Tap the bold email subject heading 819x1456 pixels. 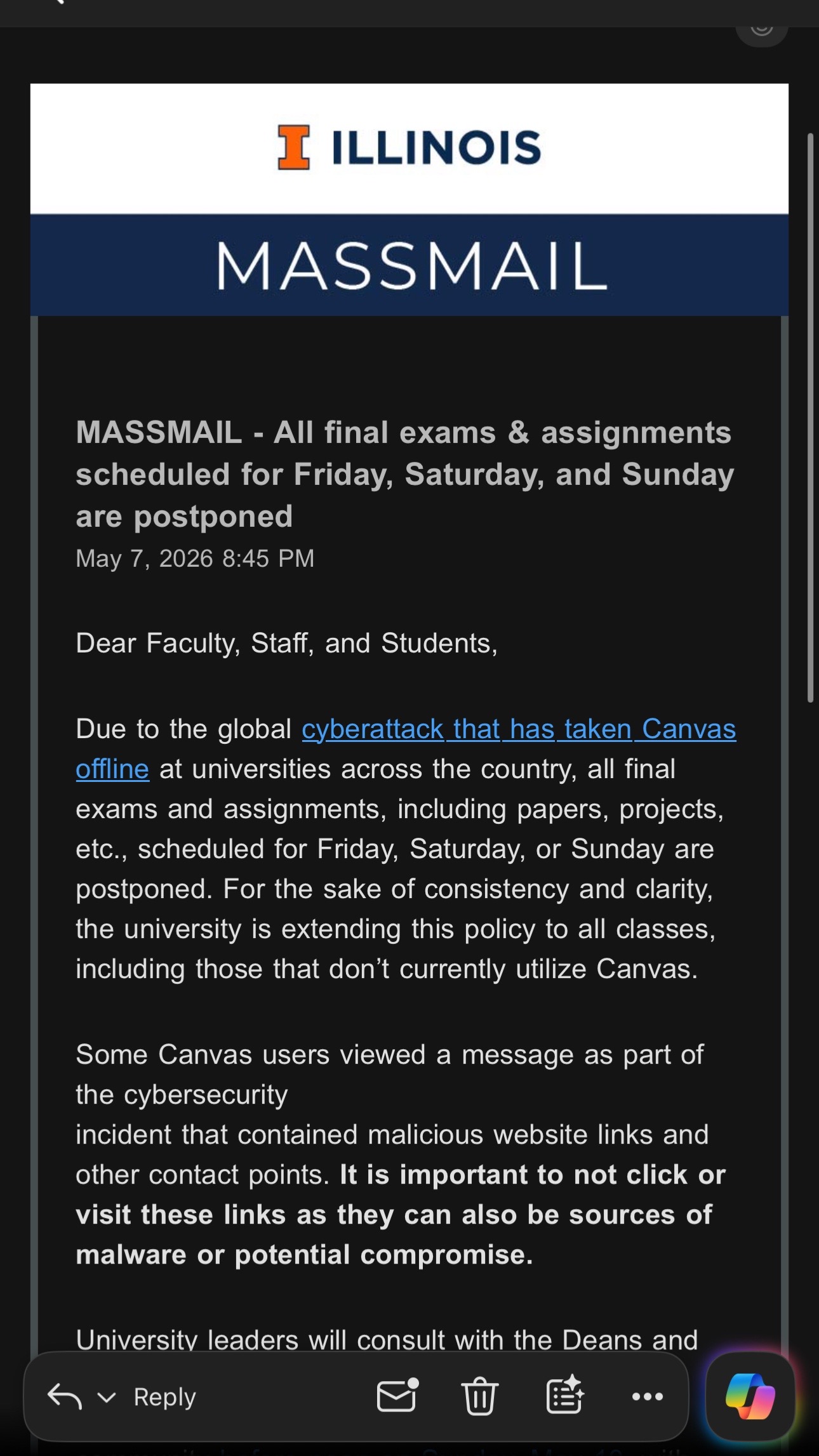click(404, 474)
